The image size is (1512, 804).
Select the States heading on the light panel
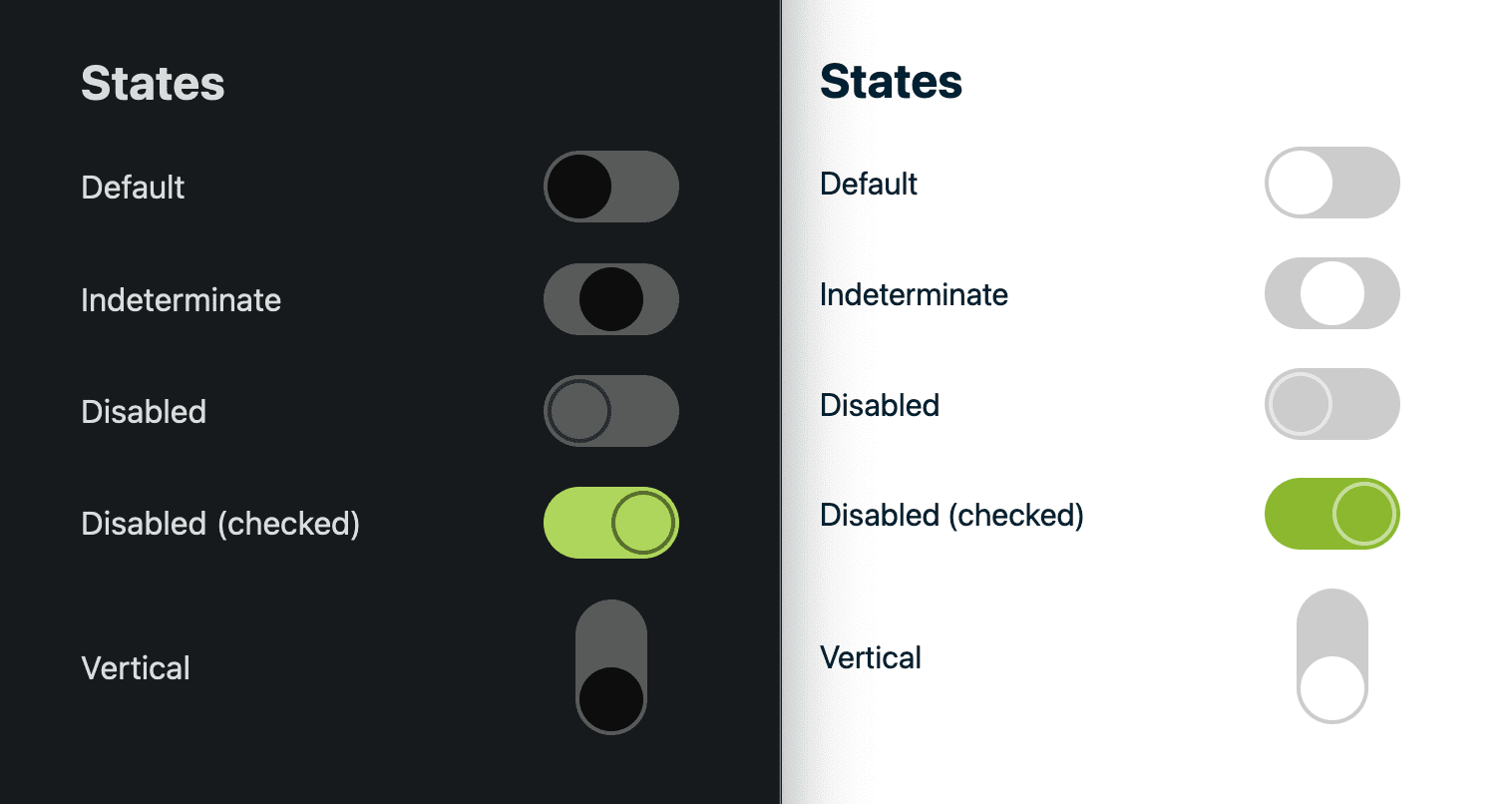[x=891, y=83]
